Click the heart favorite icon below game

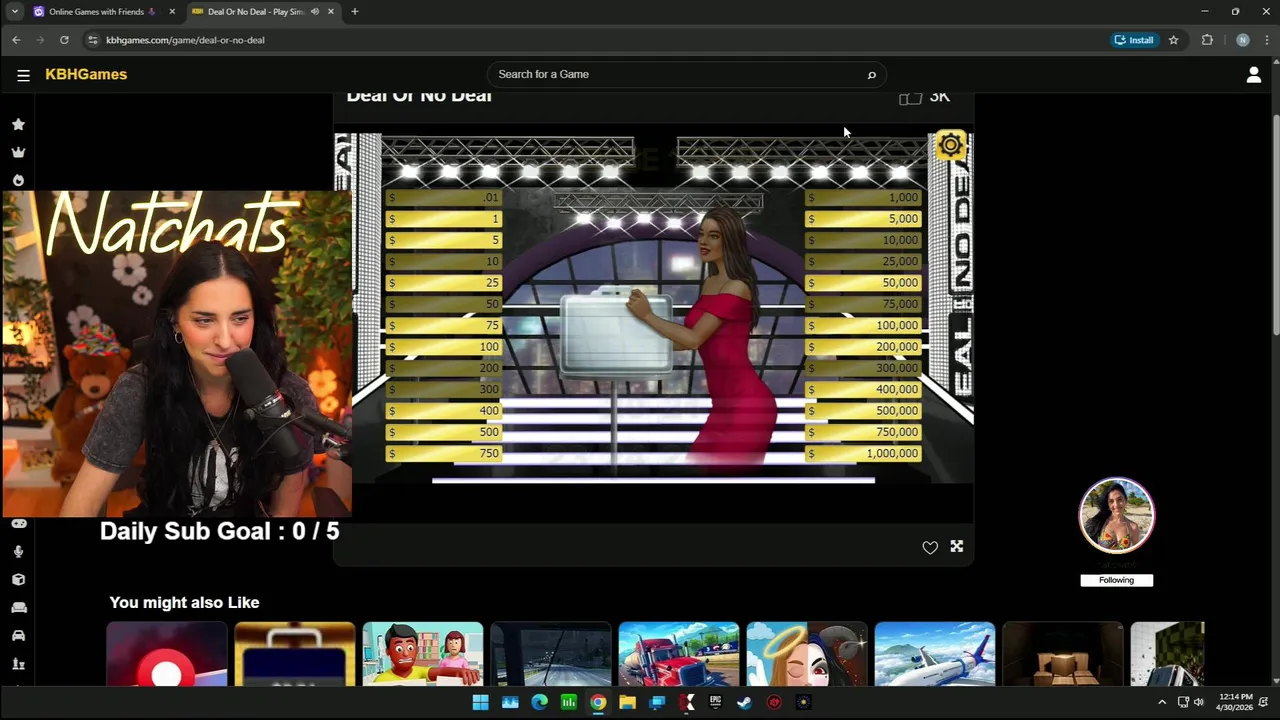930,547
